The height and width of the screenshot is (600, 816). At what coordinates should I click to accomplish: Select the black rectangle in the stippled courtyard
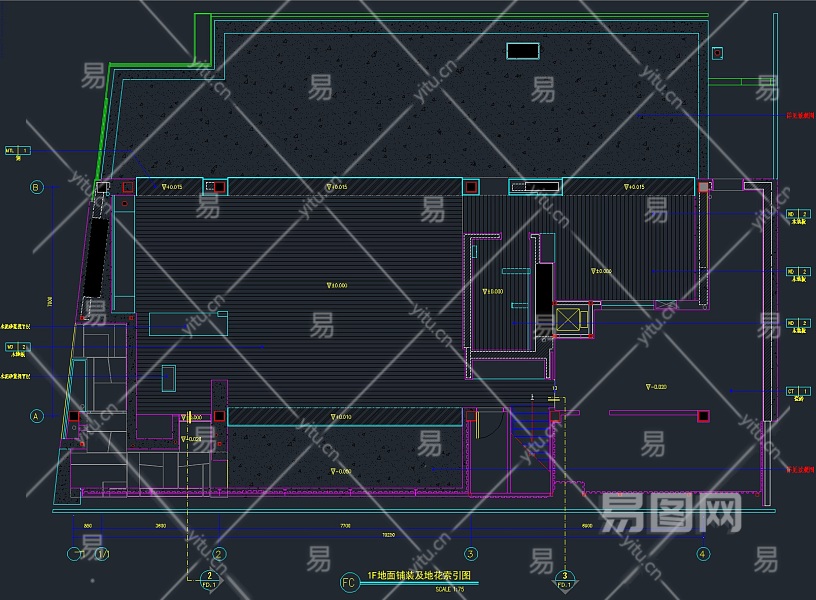[x=523, y=51]
